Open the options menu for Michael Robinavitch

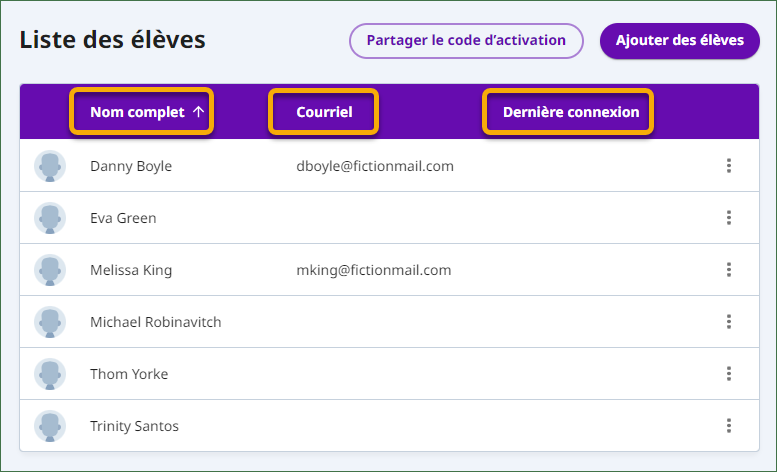click(728, 321)
